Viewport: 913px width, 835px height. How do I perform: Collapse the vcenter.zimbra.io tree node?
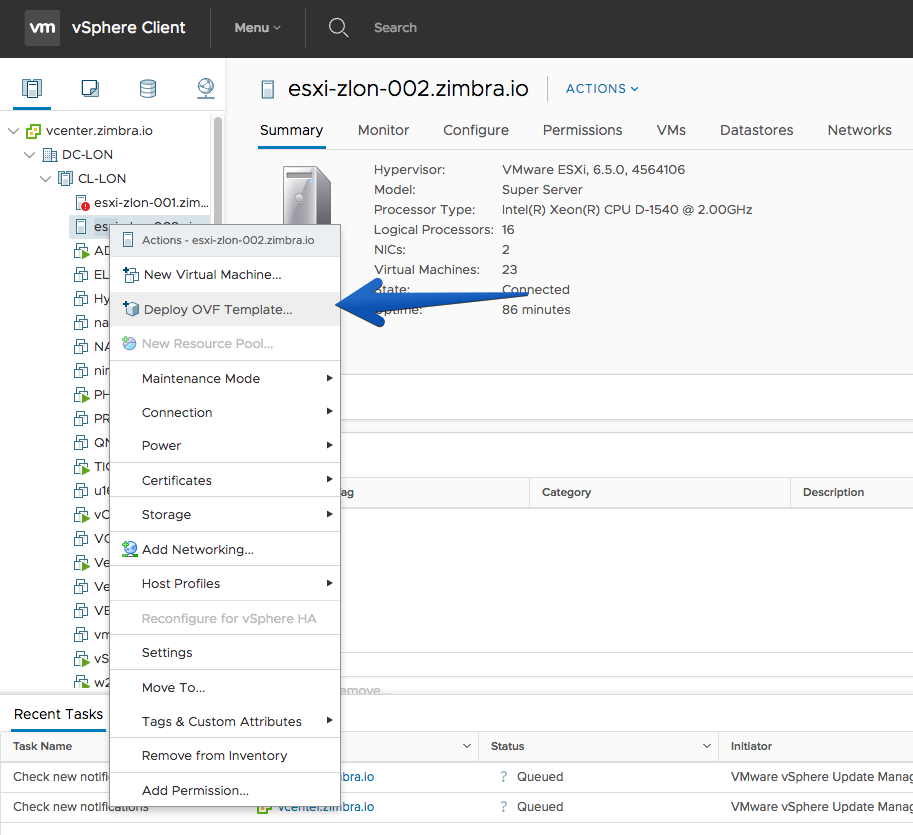tap(14, 131)
